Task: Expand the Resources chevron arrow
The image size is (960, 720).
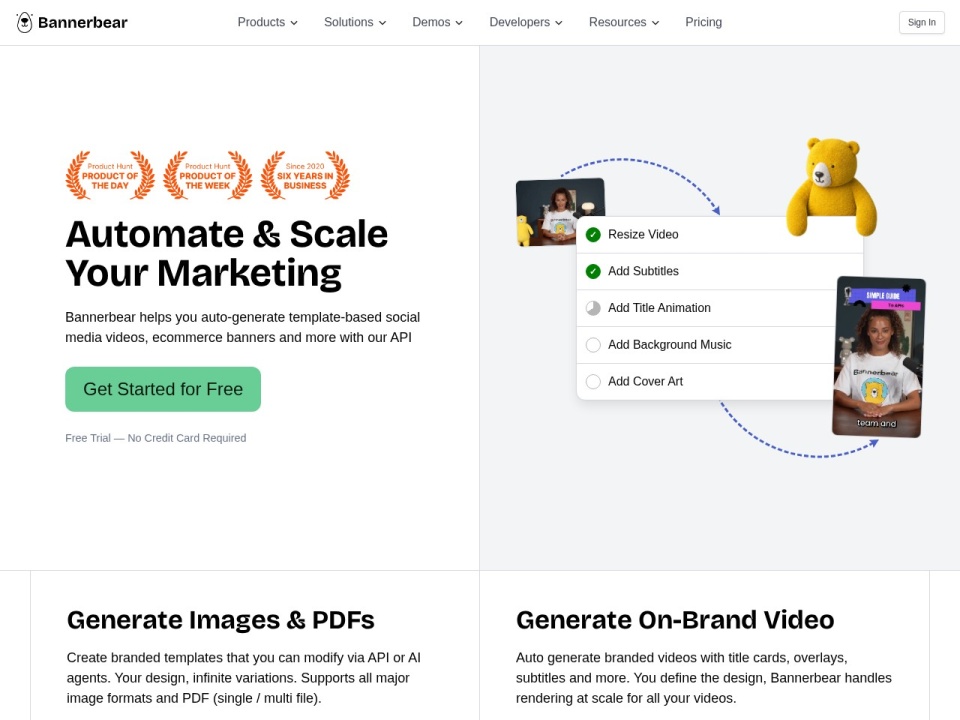Action: click(656, 23)
